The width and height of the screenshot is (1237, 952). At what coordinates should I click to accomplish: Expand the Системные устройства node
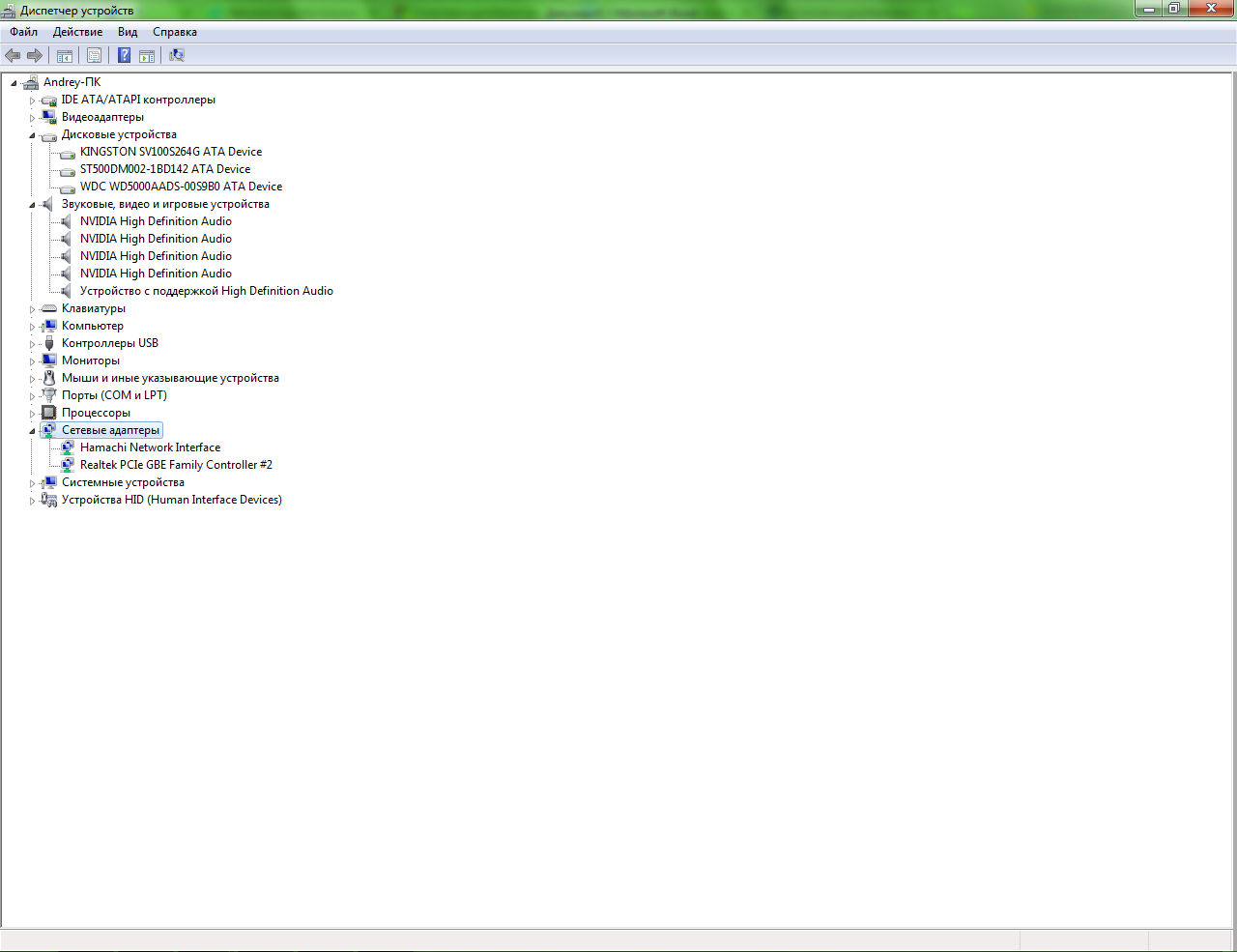click(x=32, y=483)
